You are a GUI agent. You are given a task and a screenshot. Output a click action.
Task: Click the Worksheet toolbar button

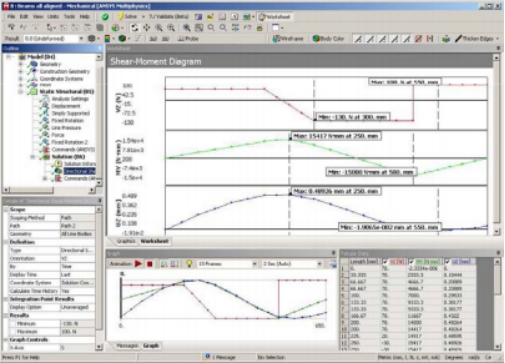pyautogui.click(x=274, y=17)
